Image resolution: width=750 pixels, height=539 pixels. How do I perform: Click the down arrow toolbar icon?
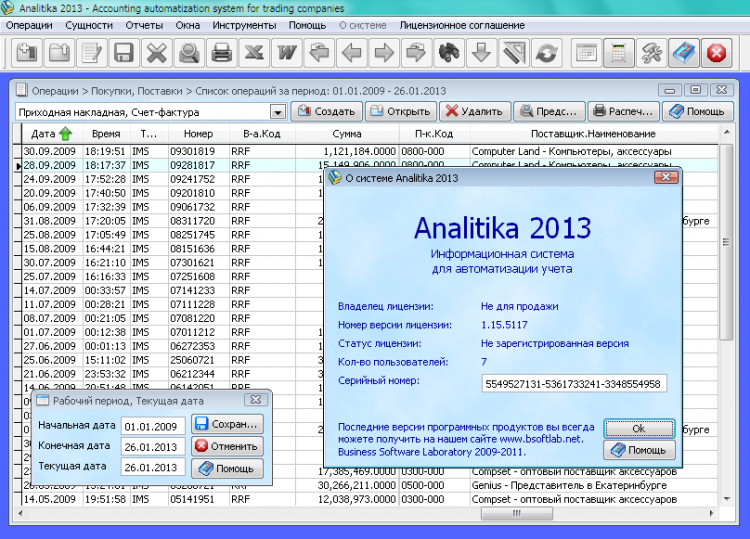[481, 53]
